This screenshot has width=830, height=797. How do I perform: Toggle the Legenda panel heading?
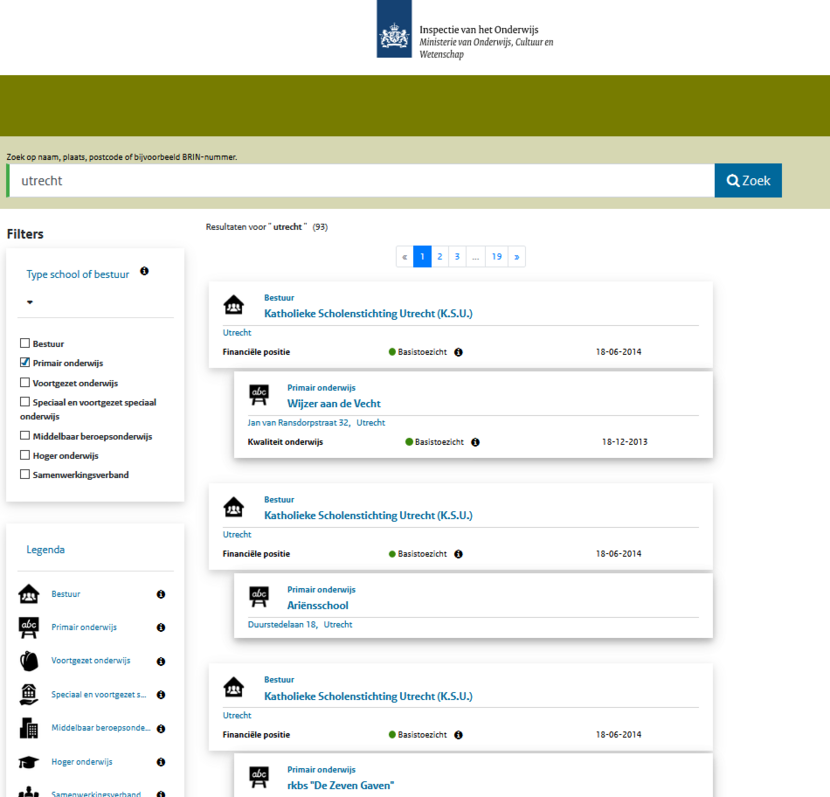tap(46, 549)
